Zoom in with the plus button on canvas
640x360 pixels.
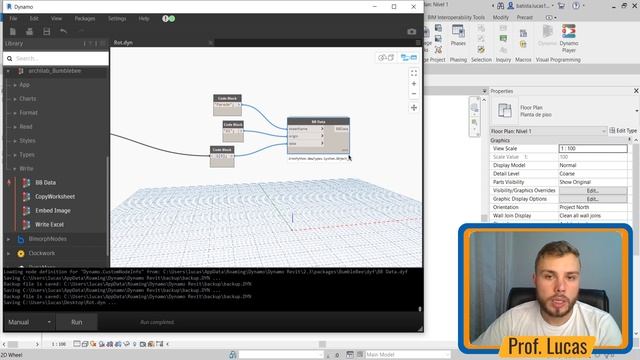tap(414, 84)
